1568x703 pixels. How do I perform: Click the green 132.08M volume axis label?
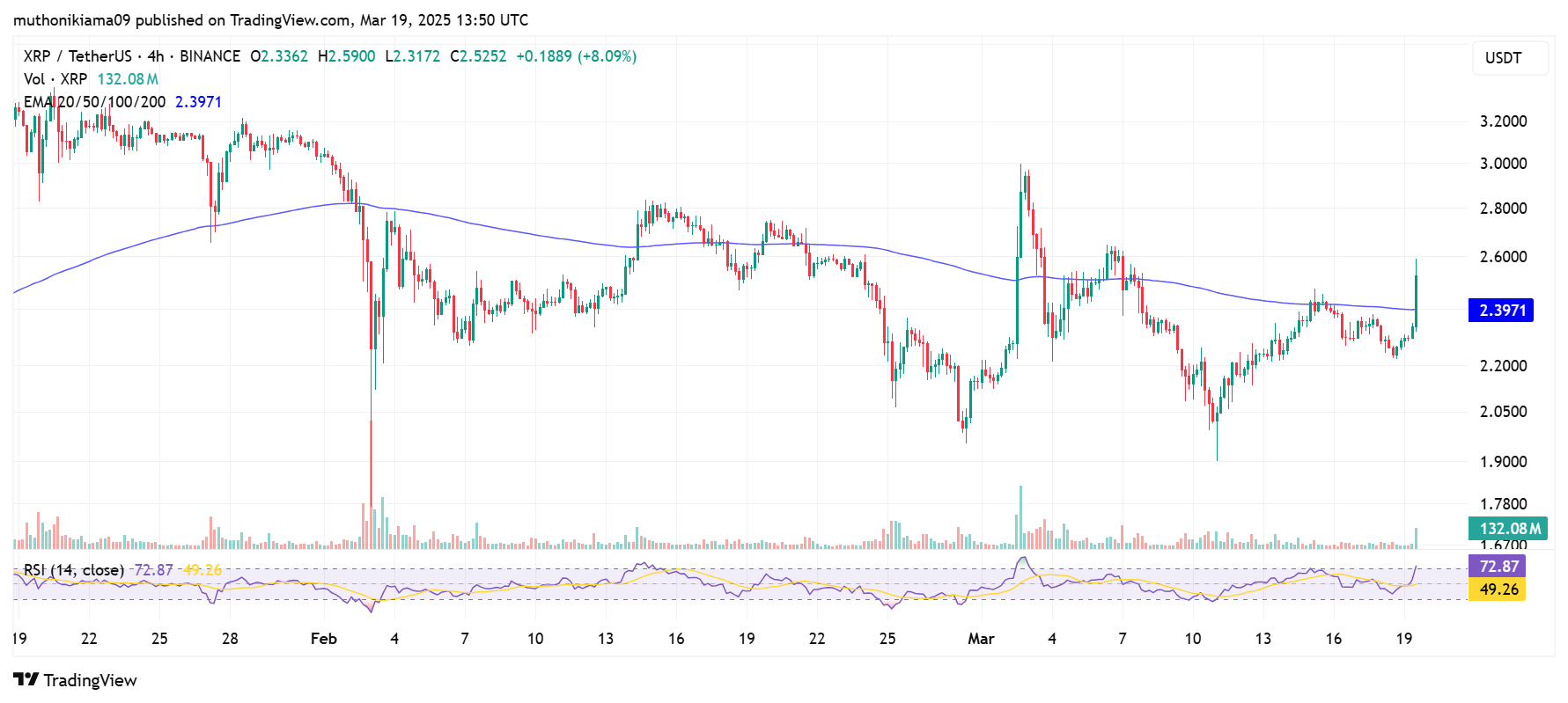click(x=1508, y=528)
